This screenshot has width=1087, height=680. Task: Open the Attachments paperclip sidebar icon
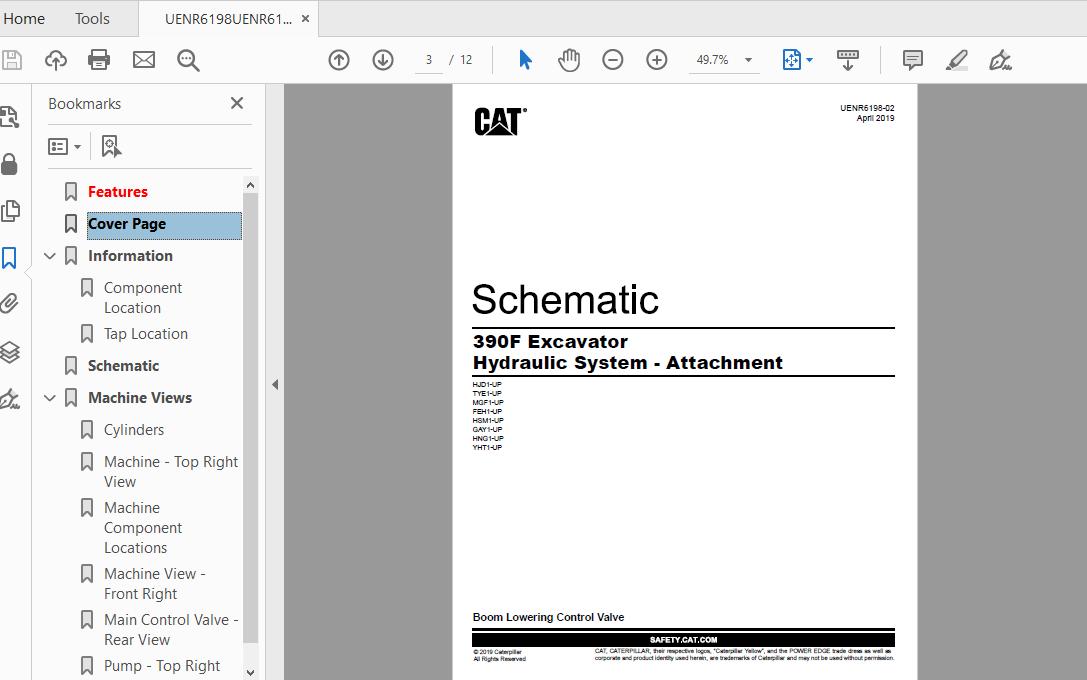coord(9,304)
